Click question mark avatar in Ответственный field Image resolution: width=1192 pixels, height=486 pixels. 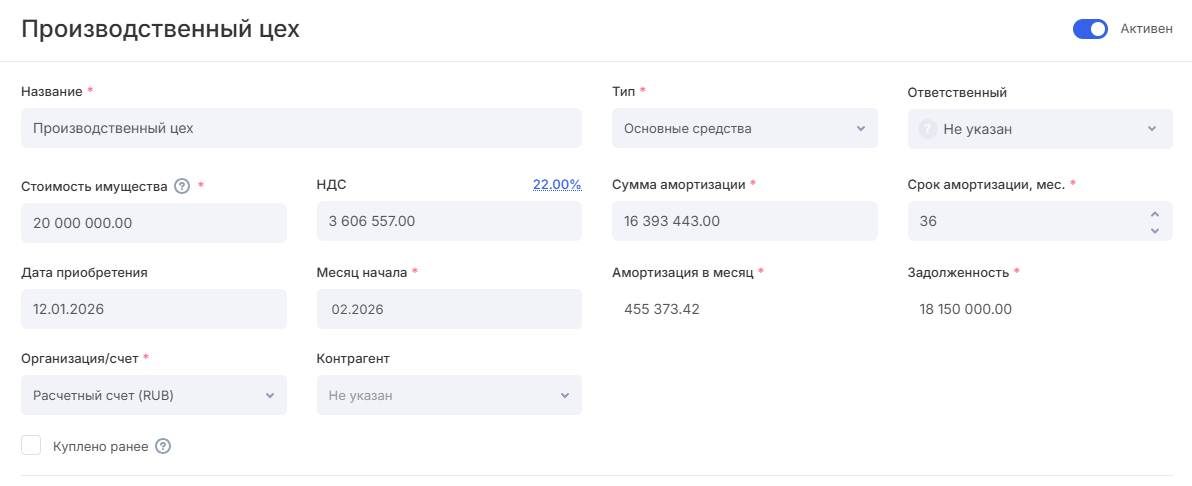pyautogui.click(x=927, y=129)
